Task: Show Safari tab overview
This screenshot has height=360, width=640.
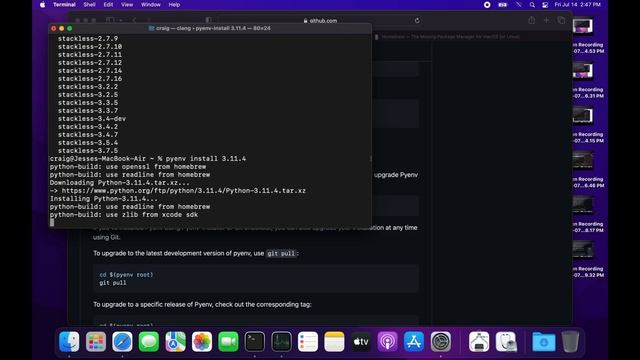Action: 561,20
